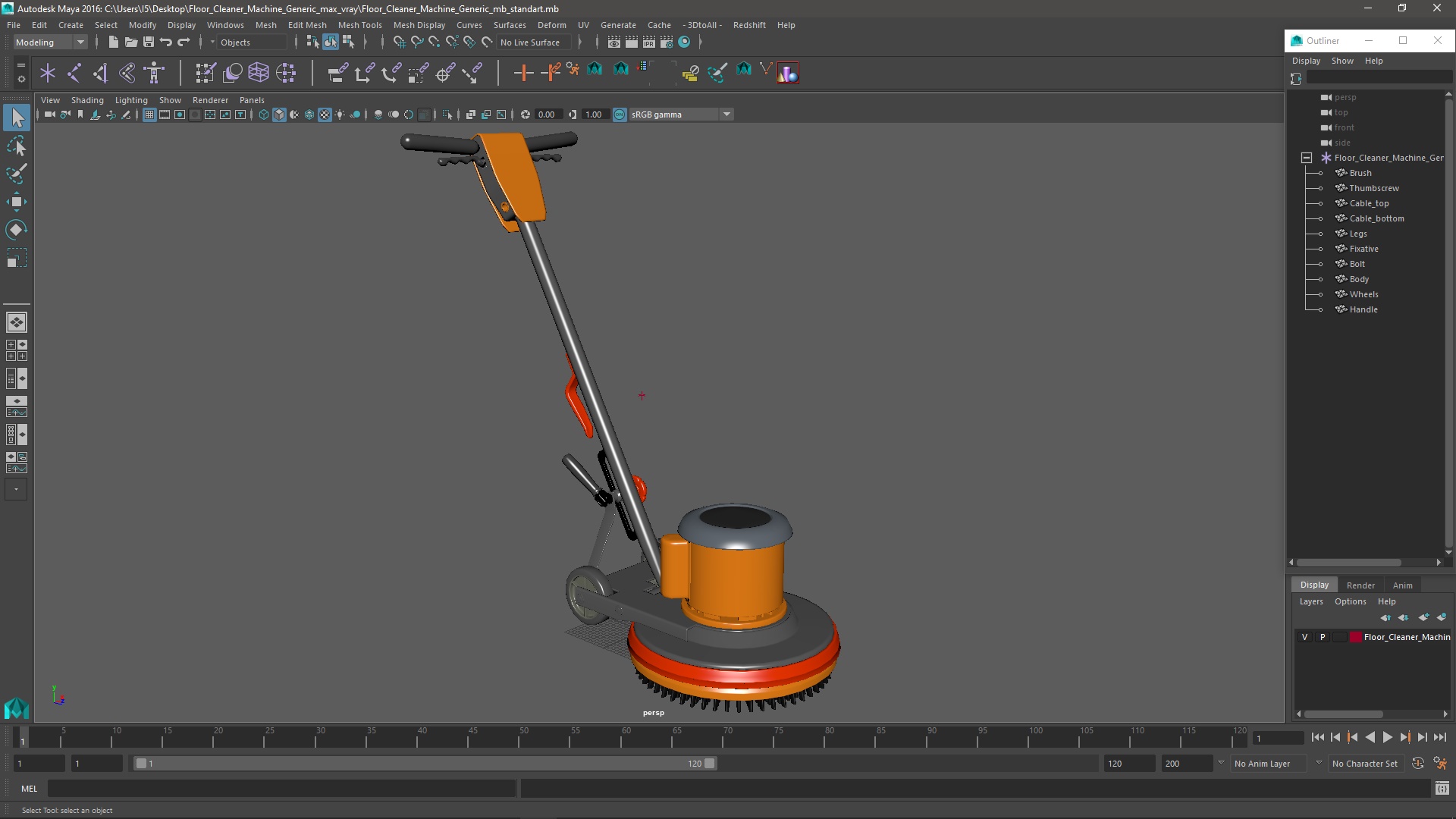
Task: Go to start of playback range
Action: coord(1317,737)
